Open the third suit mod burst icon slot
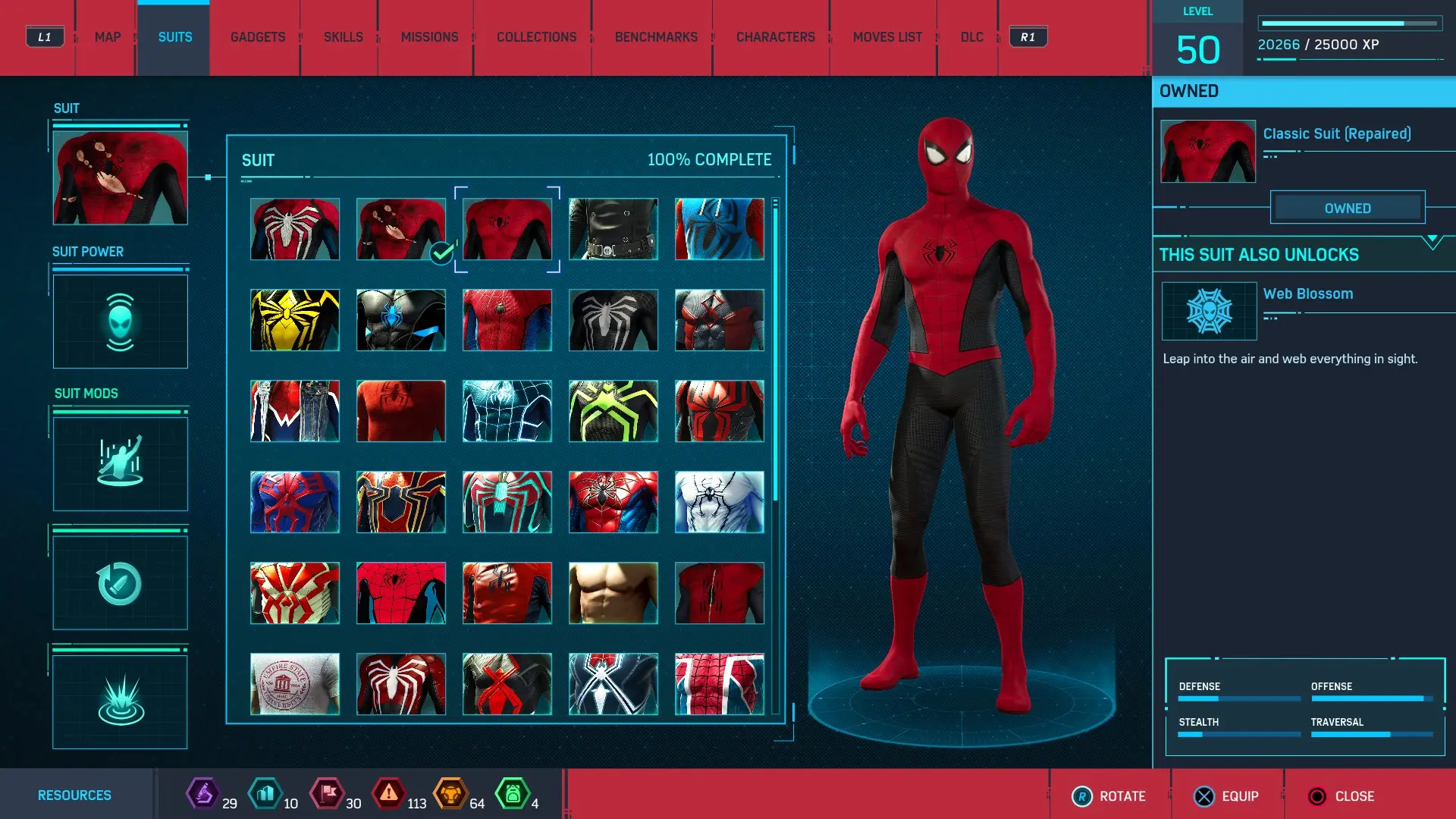Image resolution: width=1456 pixels, height=819 pixels. pyautogui.click(x=120, y=701)
